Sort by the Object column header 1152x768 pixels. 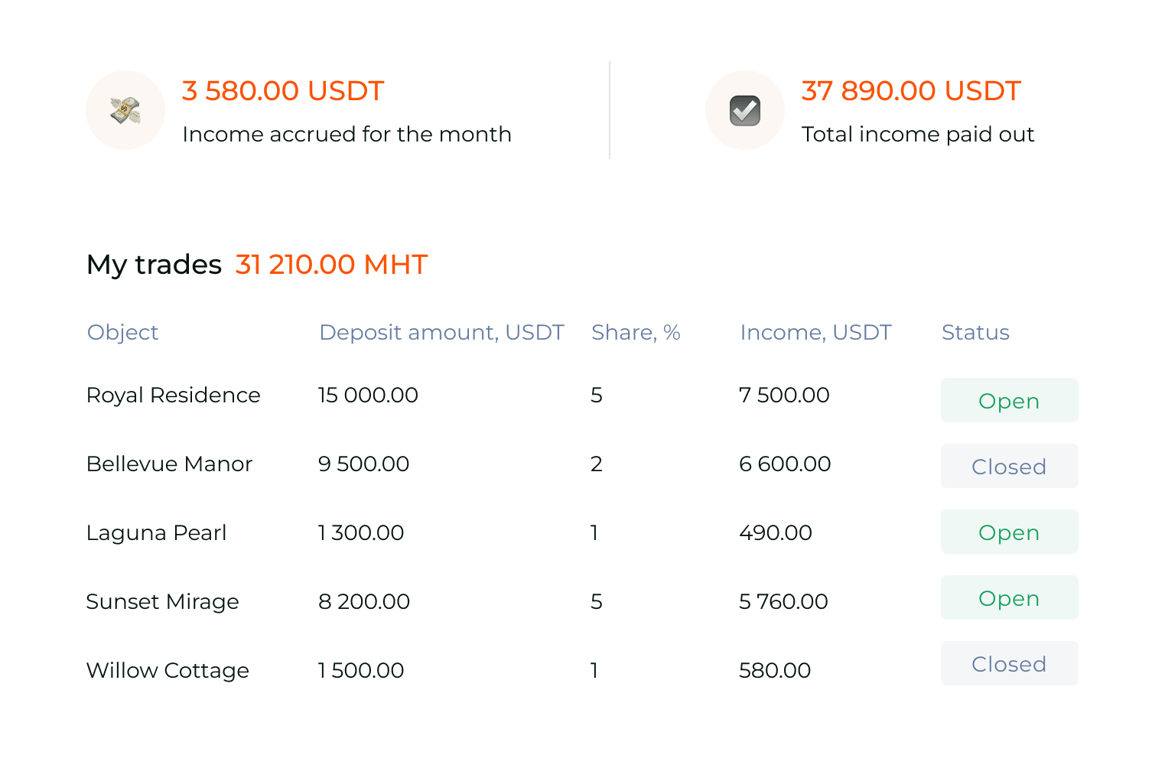pos(123,332)
